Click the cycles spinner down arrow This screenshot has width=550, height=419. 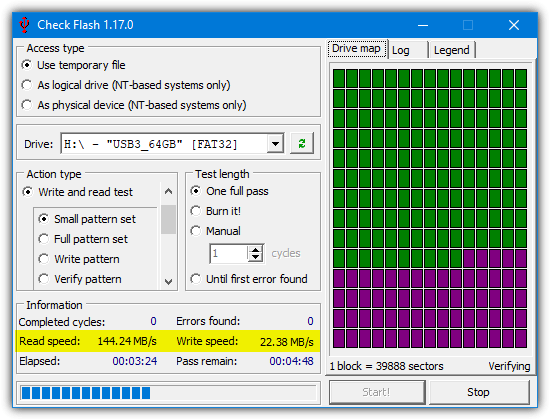[256, 258]
